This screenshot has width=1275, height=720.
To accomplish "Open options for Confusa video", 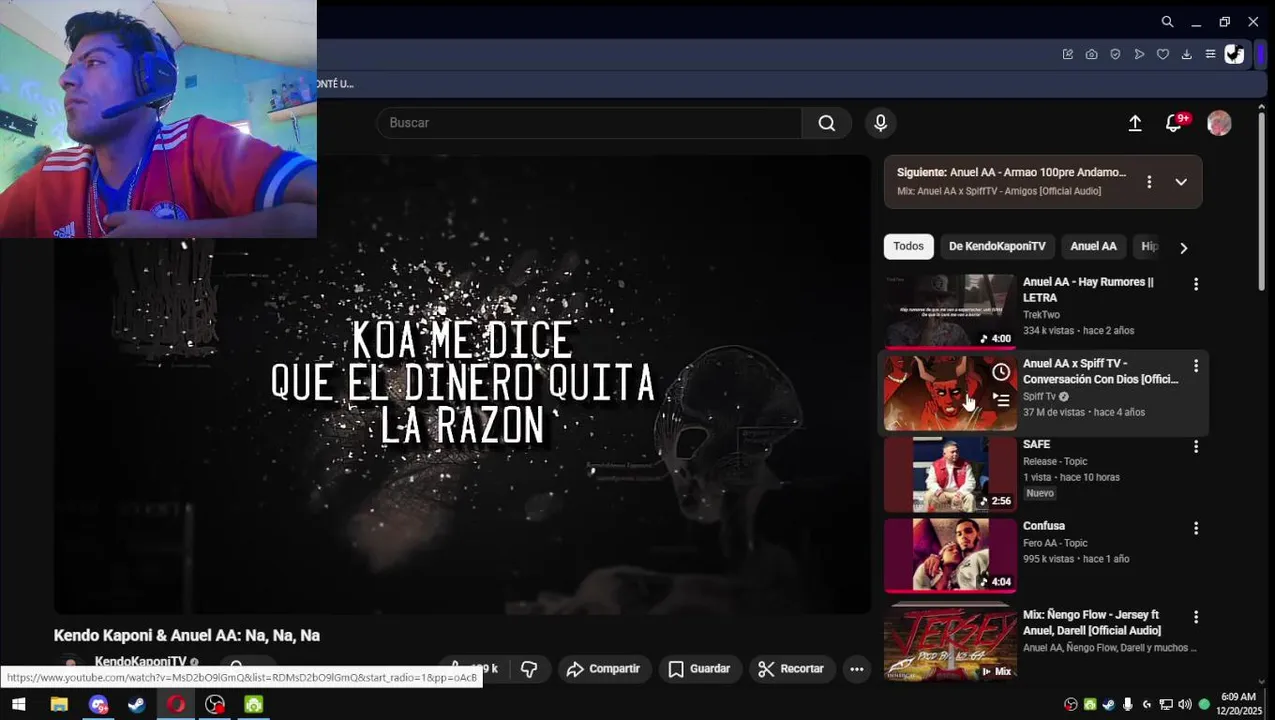I will 1196,529.
